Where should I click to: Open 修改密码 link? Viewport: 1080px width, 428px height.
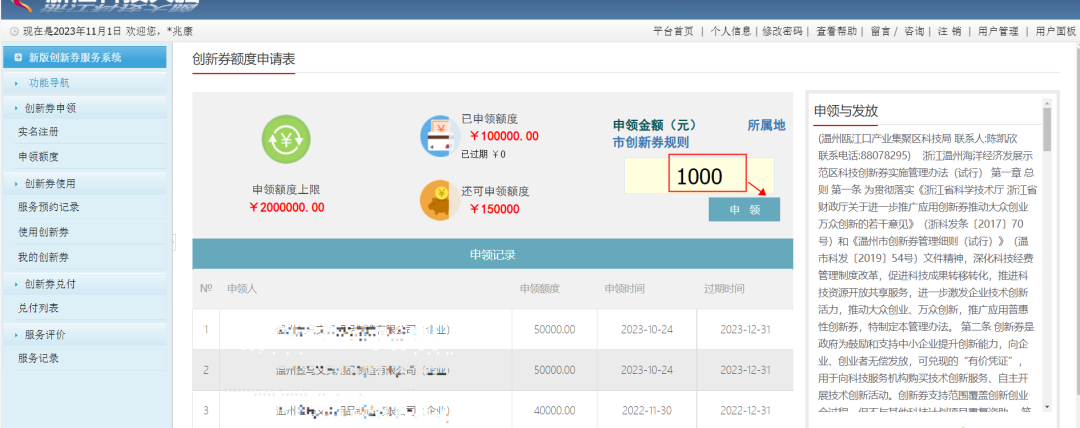click(782, 31)
